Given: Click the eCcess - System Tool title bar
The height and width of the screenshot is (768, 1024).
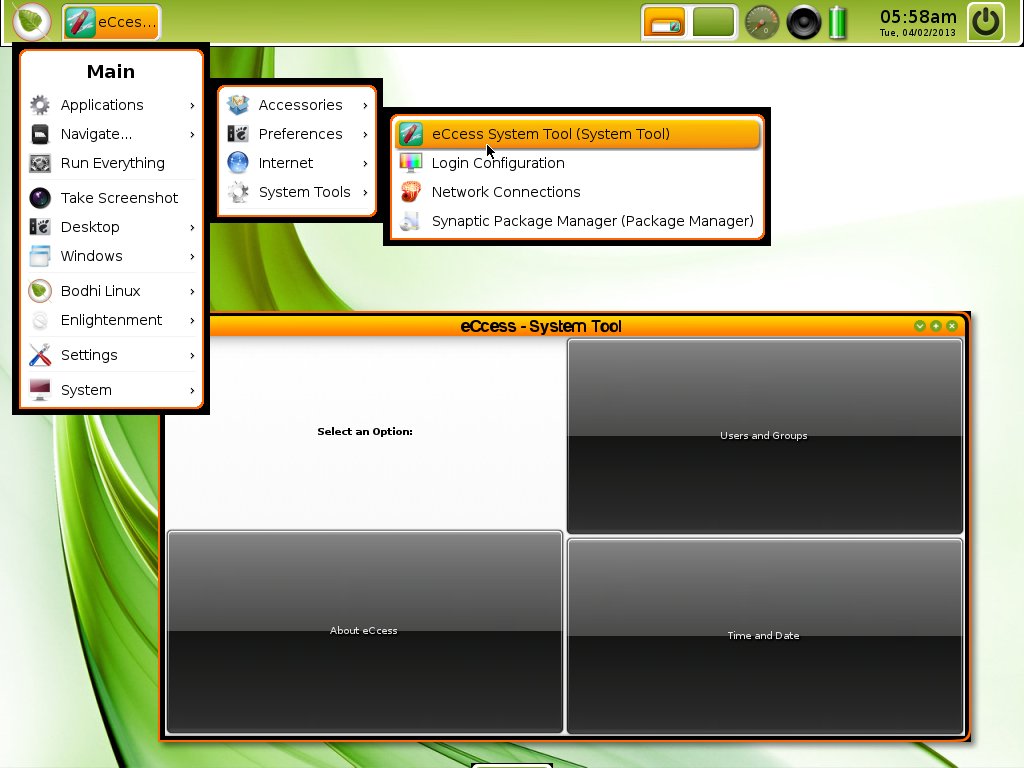Looking at the screenshot, I should pyautogui.click(x=541, y=326).
